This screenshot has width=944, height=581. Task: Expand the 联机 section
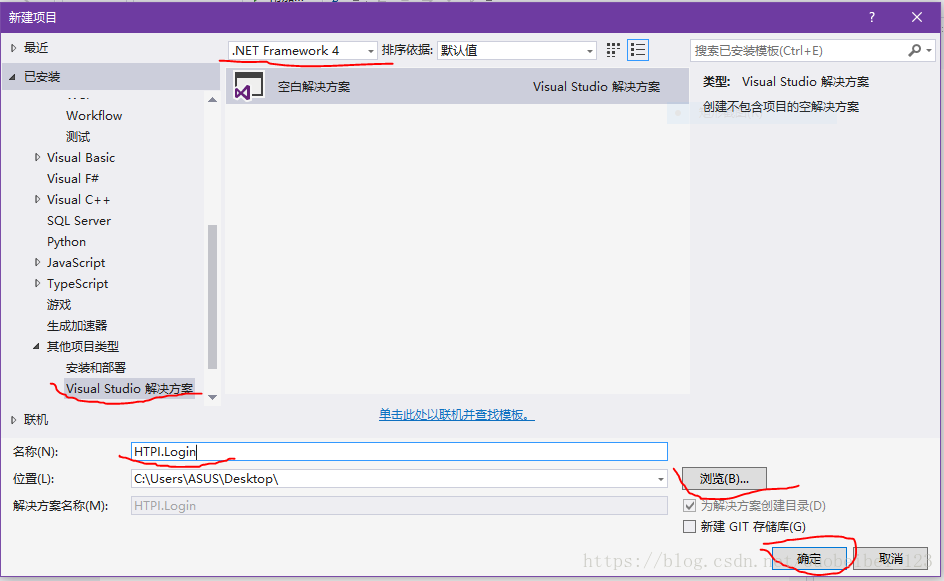(13, 420)
